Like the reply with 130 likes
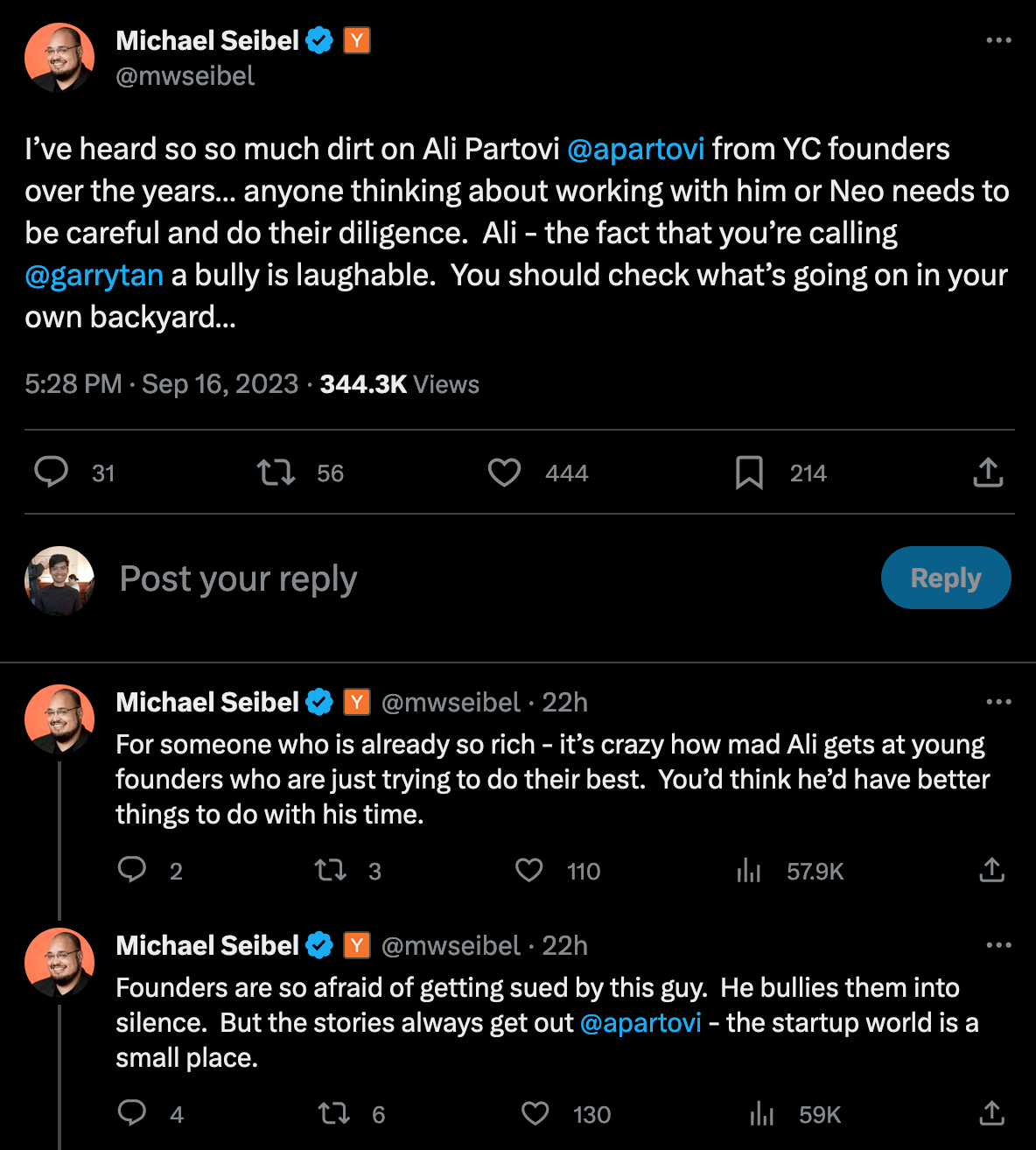Viewport: 1036px width, 1150px height. (x=535, y=1114)
